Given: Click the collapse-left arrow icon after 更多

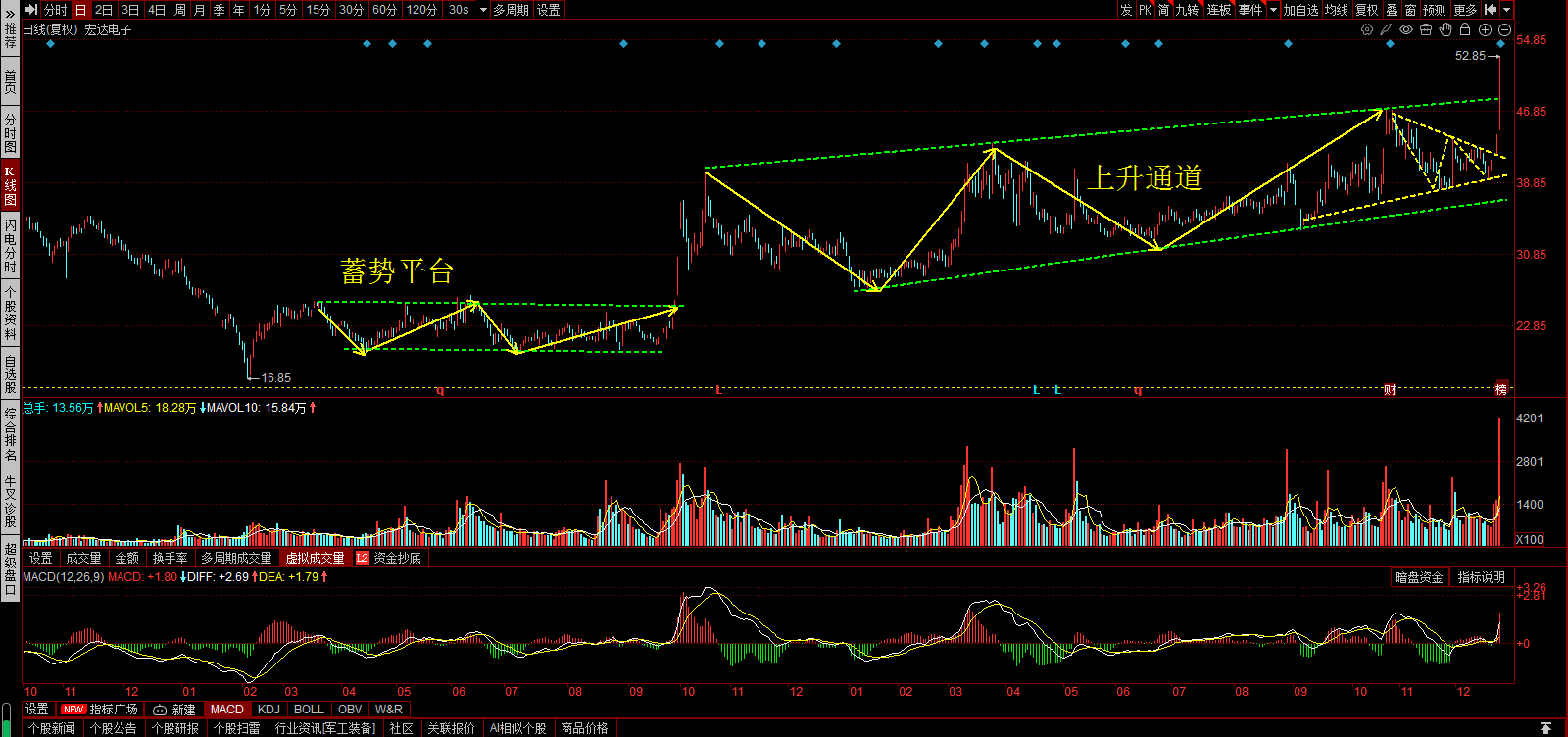Looking at the screenshot, I should [1491, 9].
